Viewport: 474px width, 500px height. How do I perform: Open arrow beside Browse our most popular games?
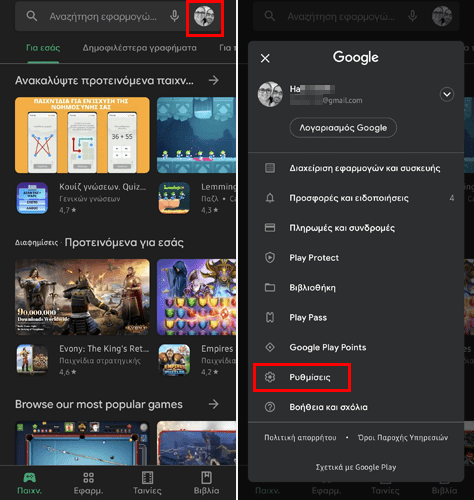point(213,404)
